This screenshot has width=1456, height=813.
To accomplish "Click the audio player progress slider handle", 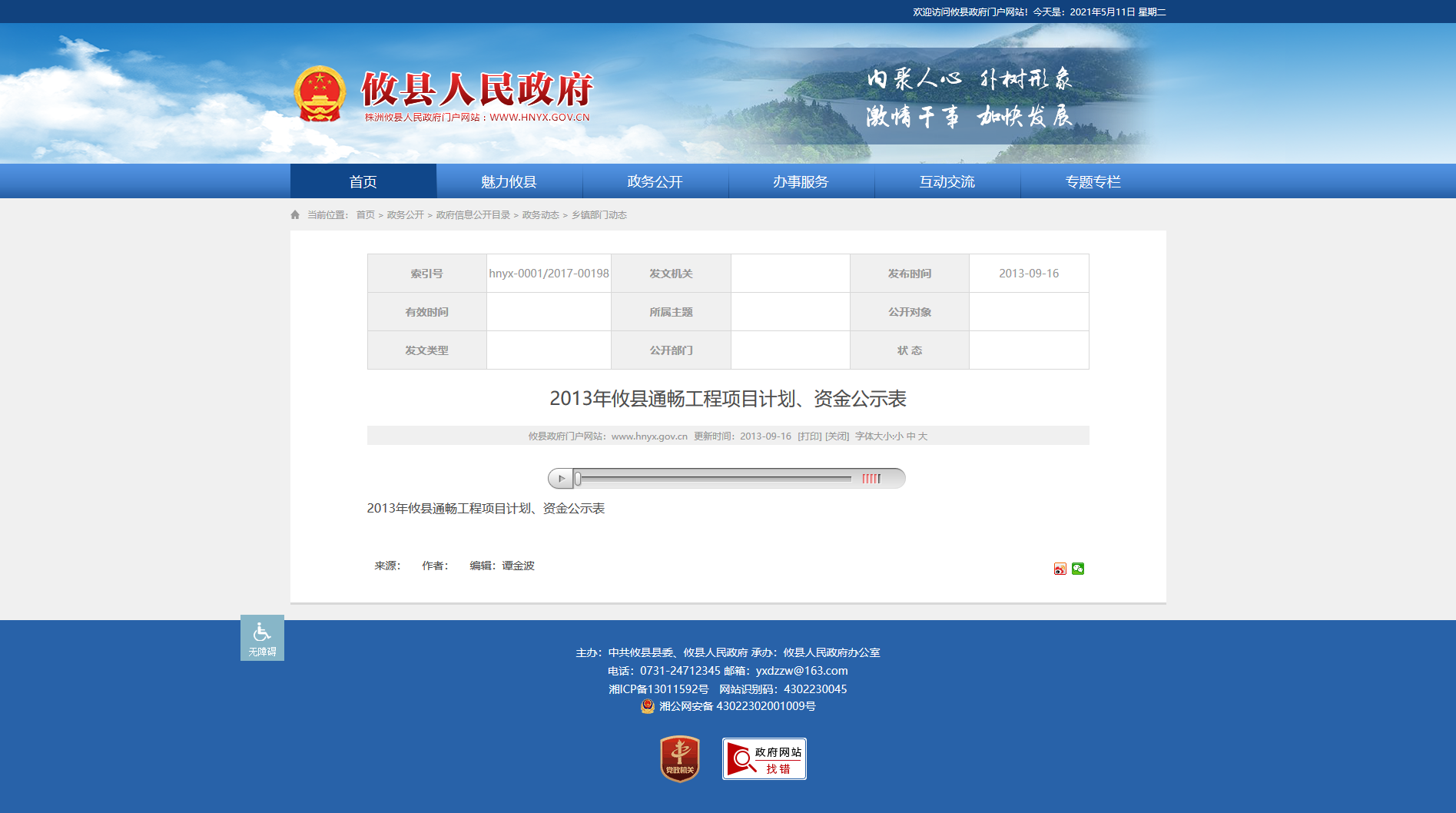I will tap(578, 479).
